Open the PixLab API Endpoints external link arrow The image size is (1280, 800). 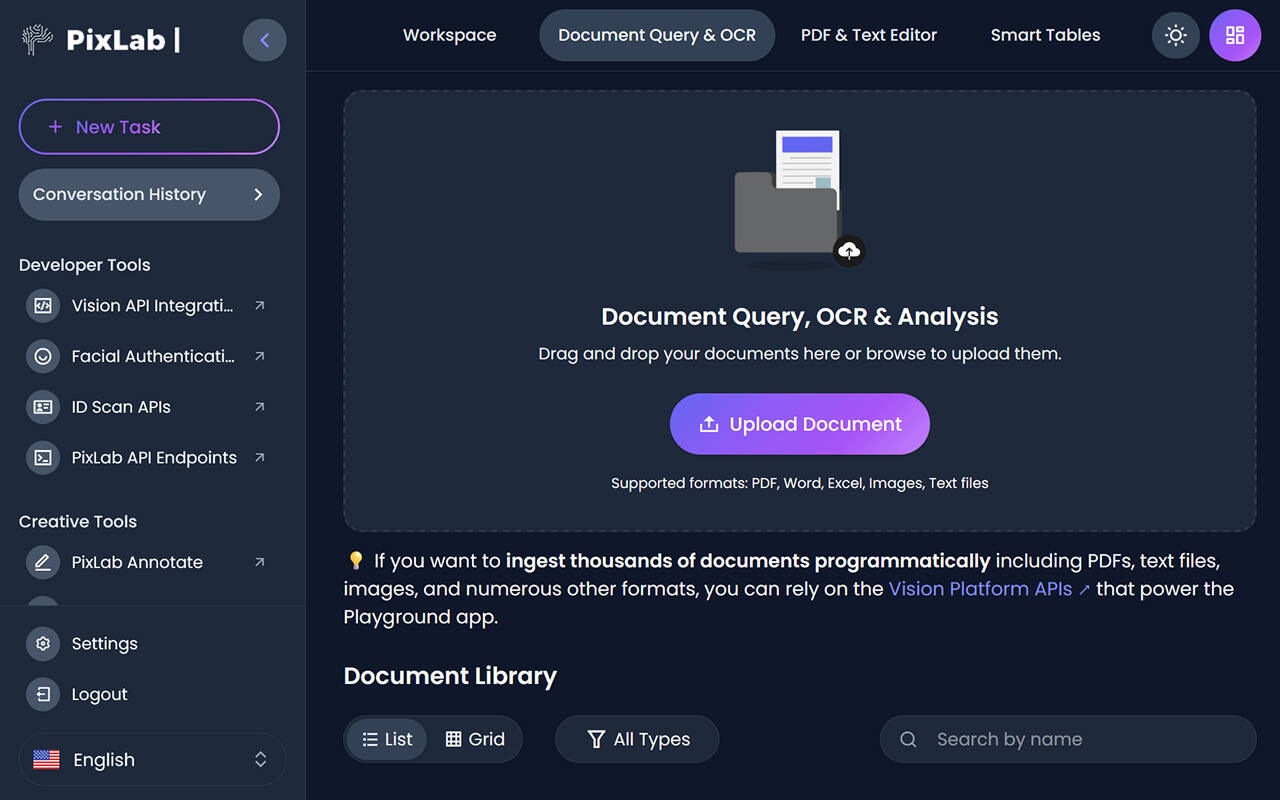(x=260, y=457)
